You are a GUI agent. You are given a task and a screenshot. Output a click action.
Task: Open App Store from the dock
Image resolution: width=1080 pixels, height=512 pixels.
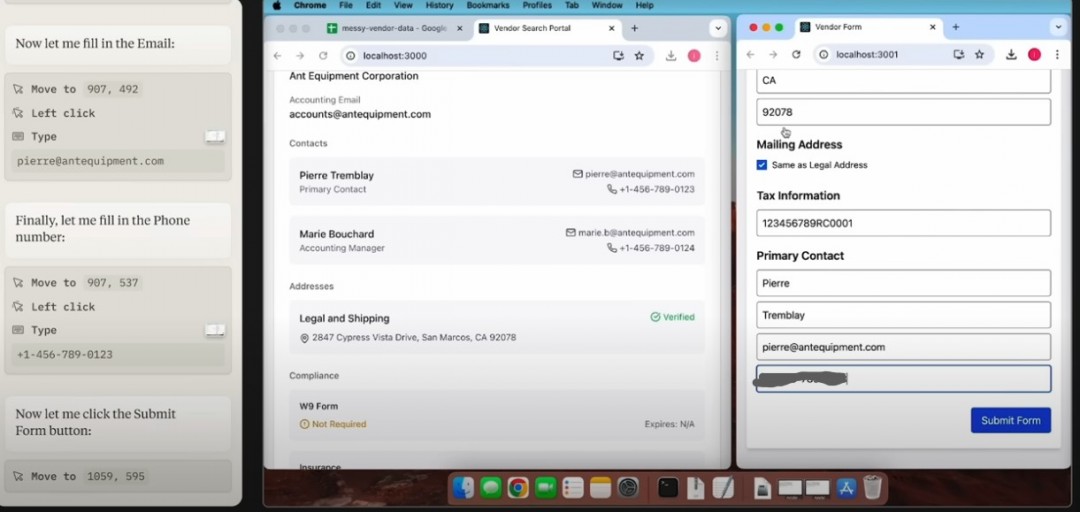[846, 488]
